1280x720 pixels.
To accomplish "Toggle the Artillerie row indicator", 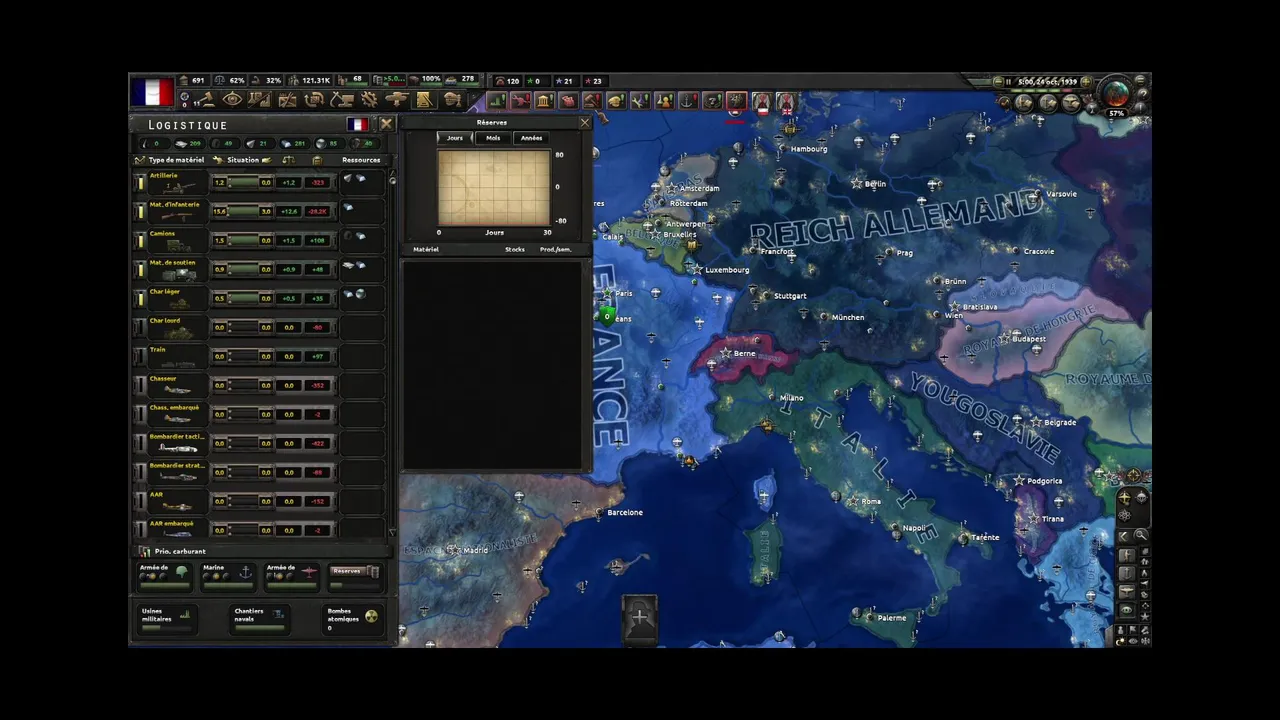I will pos(141,183).
